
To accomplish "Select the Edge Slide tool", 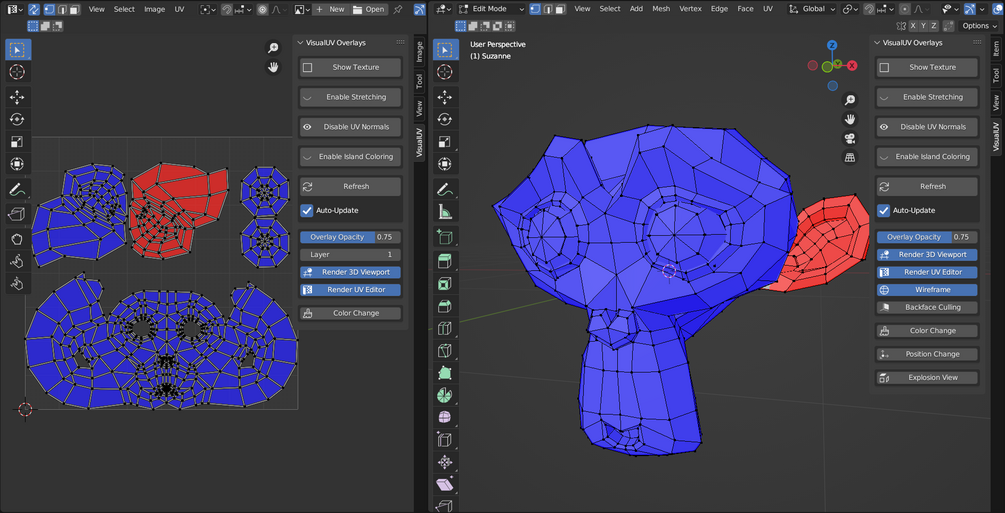I will [x=445, y=440].
